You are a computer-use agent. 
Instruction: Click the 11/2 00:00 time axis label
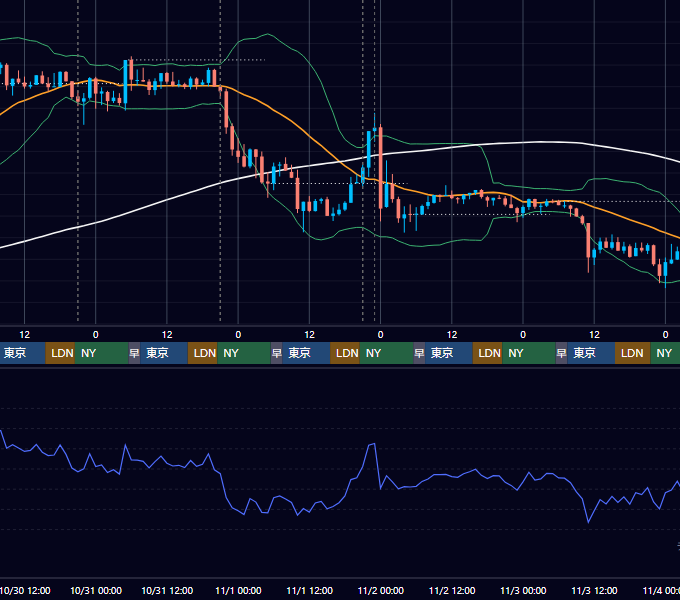click(380, 590)
